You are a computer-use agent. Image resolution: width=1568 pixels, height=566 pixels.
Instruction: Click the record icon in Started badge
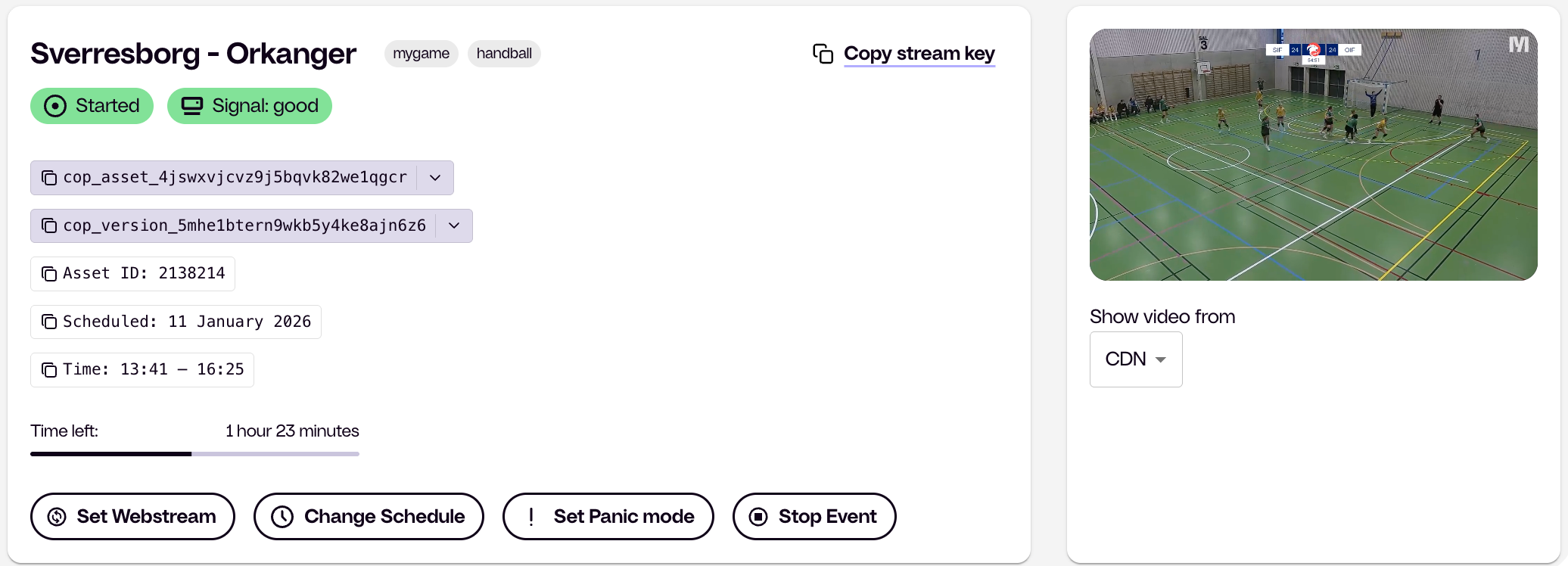coord(55,106)
